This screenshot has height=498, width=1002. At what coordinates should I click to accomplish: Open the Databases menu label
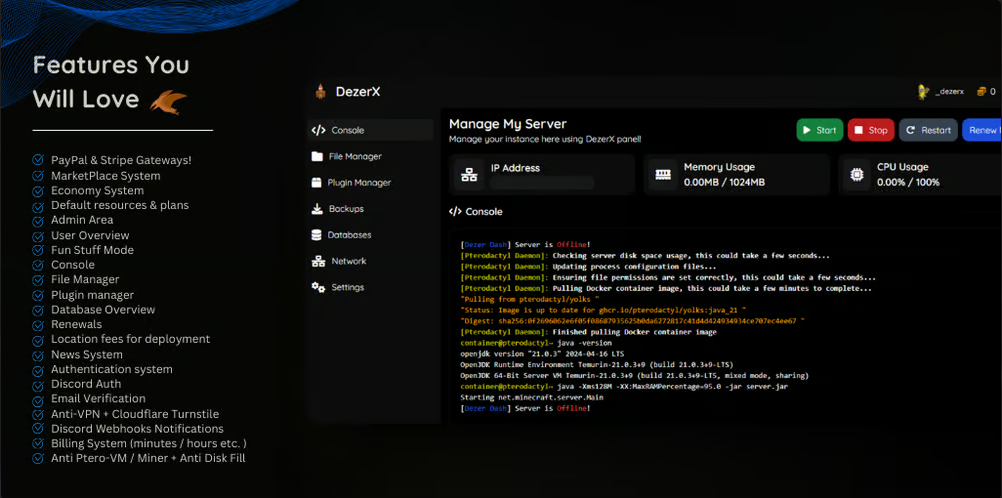click(x=350, y=235)
